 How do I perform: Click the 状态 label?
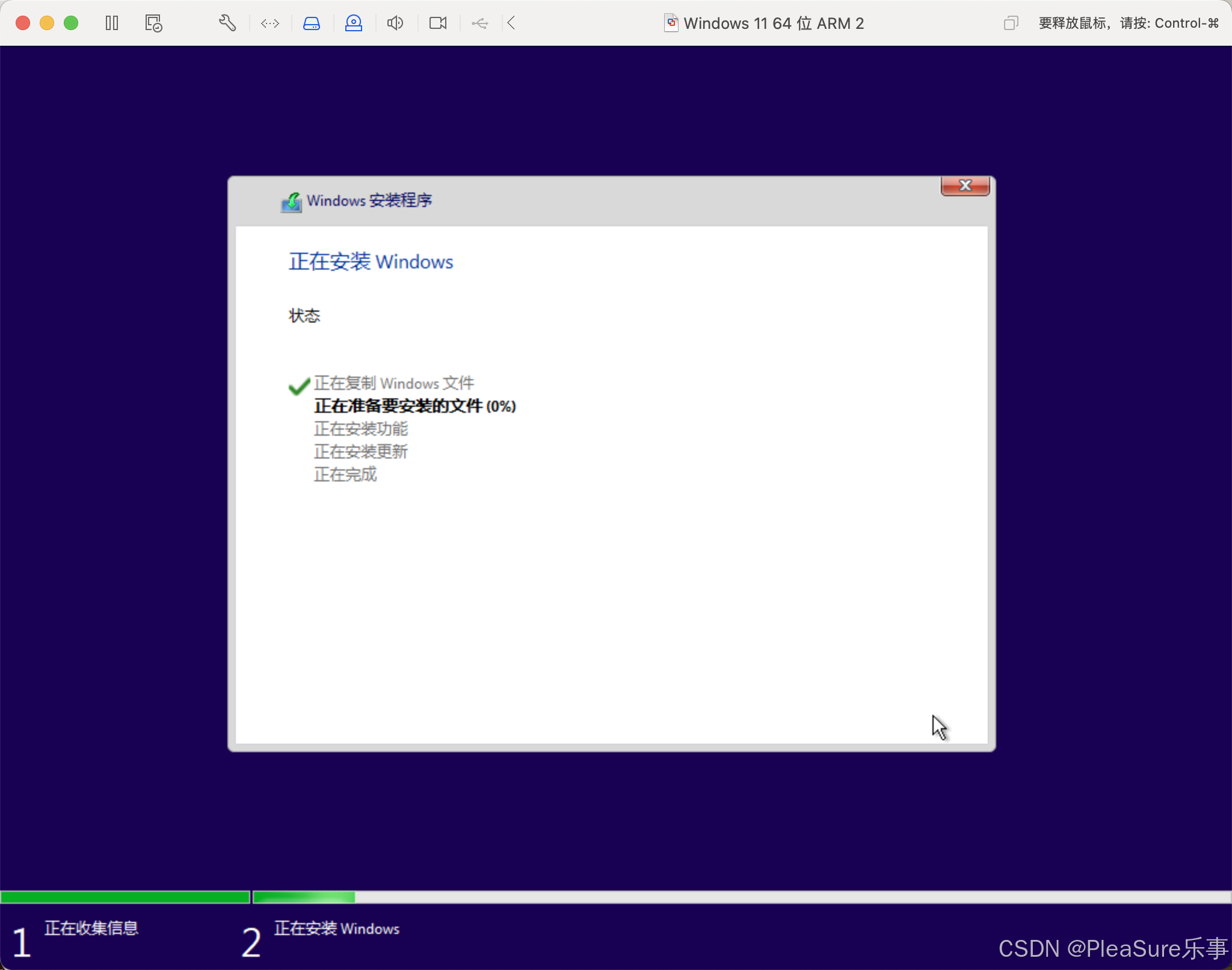(304, 316)
